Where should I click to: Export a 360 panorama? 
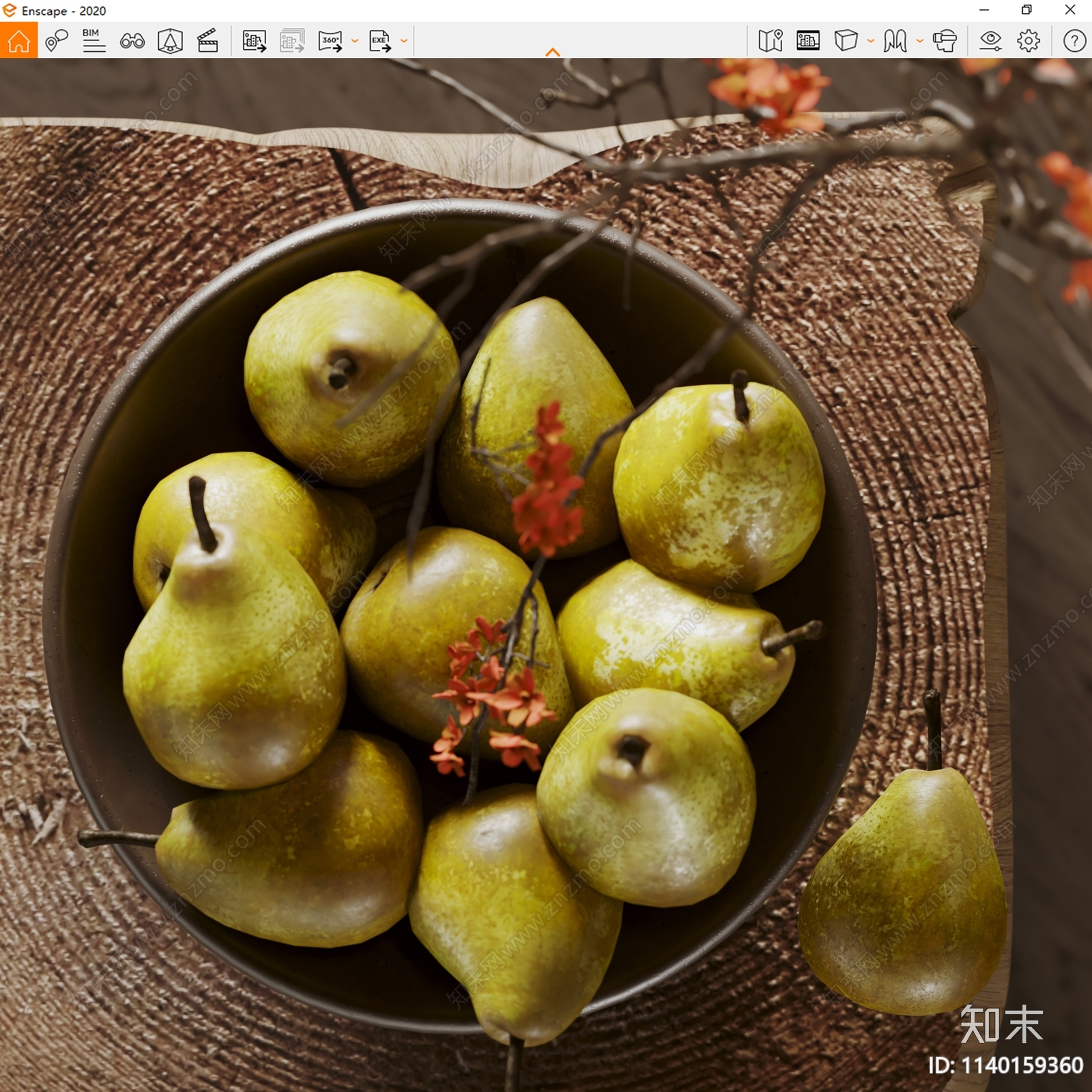[x=330, y=41]
